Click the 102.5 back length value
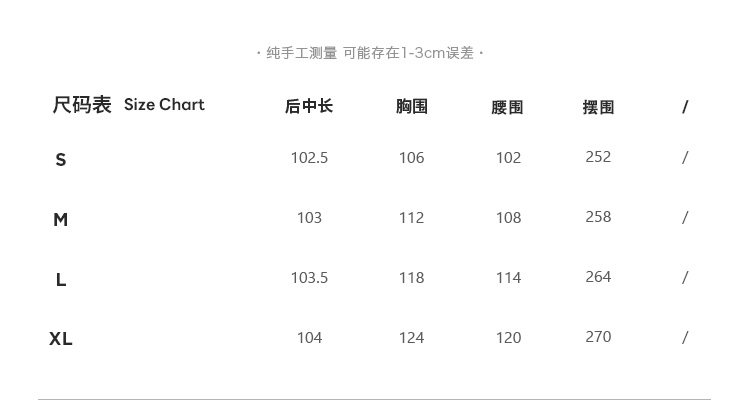Viewport: 750px width, 416px height. pos(309,158)
